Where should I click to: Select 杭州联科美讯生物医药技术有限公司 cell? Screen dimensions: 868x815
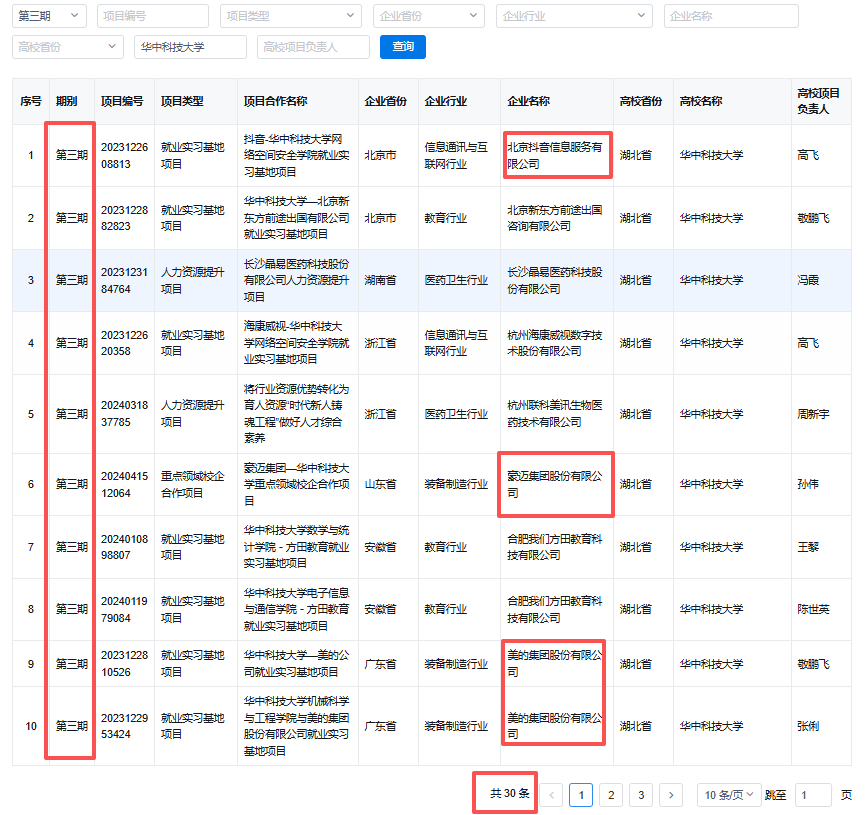click(x=557, y=414)
